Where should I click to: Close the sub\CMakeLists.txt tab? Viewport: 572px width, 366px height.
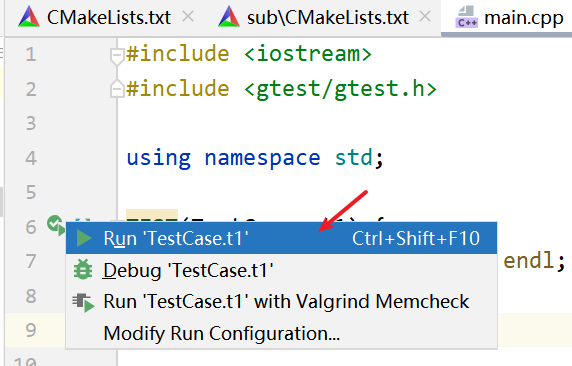tap(425, 16)
